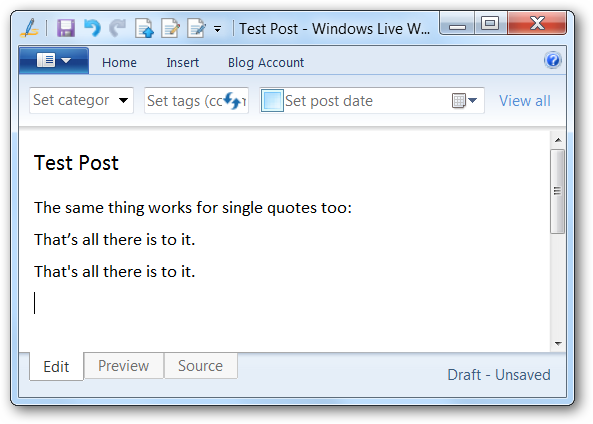Click the View all link

pyautogui.click(x=525, y=101)
